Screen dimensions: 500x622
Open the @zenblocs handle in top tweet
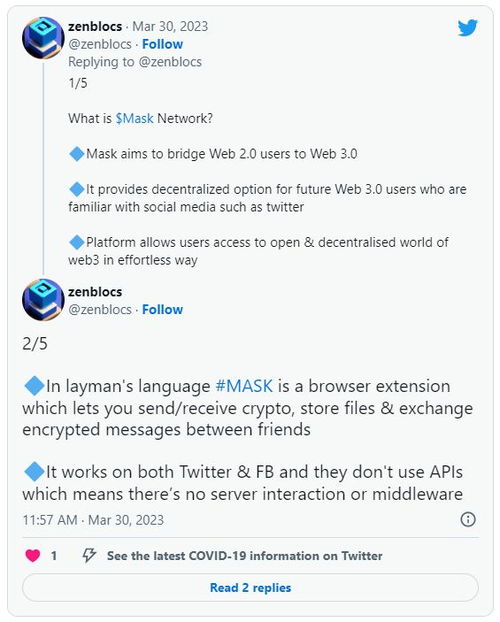coord(100,44)
